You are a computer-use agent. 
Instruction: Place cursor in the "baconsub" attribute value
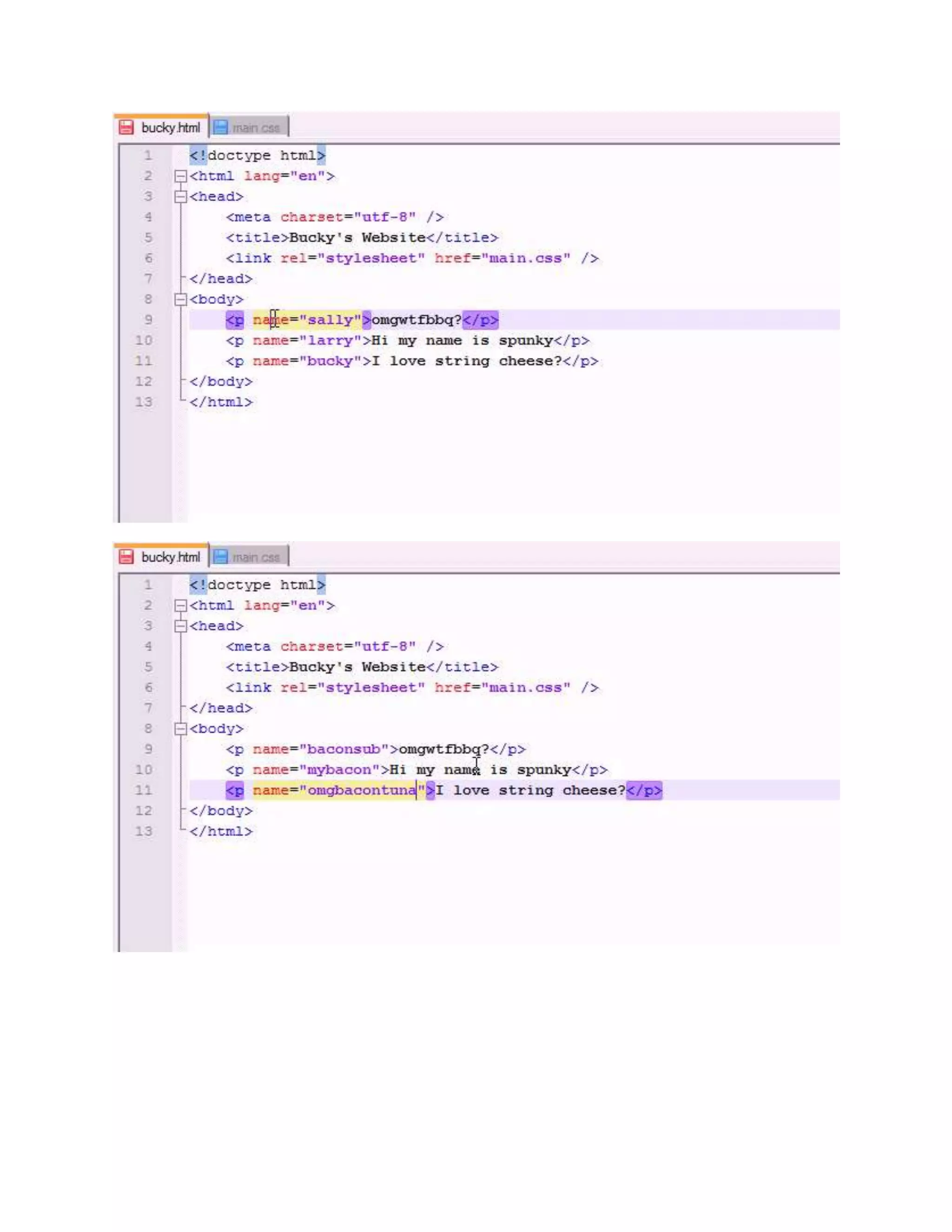344,749
